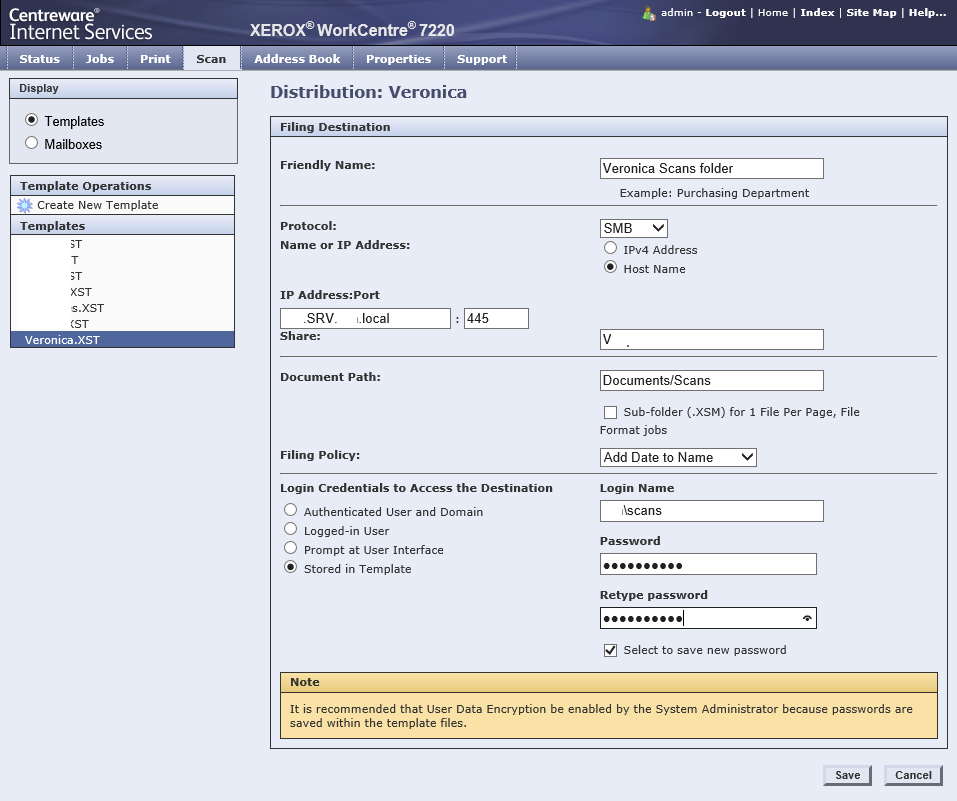
Task: Log out using the Logout link
Action: [724, 13]
